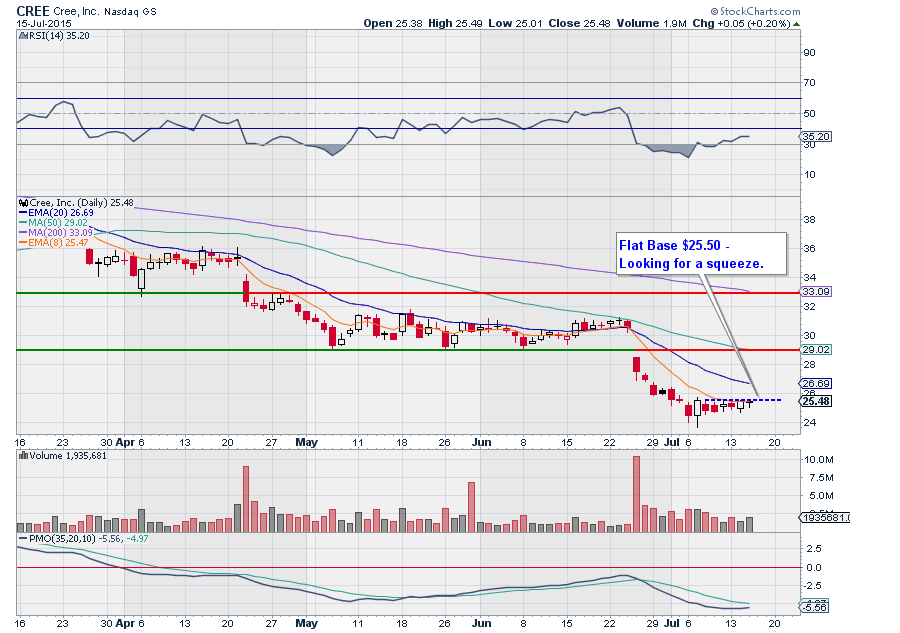
Task: Click the RSI(14) 35.20 legend label
Action: tap(59, 36)
